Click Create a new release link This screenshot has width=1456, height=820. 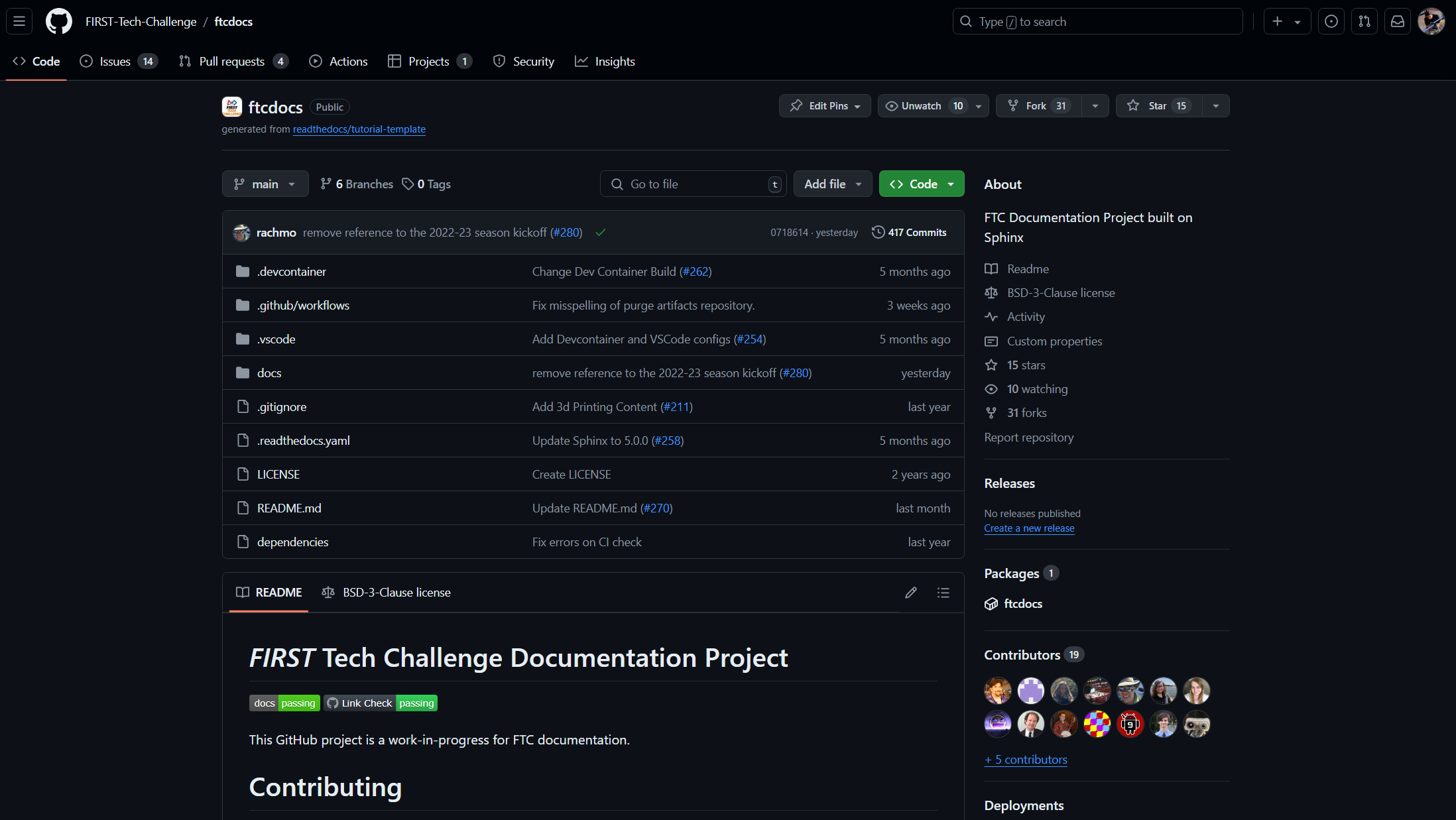coord(1029,528)
